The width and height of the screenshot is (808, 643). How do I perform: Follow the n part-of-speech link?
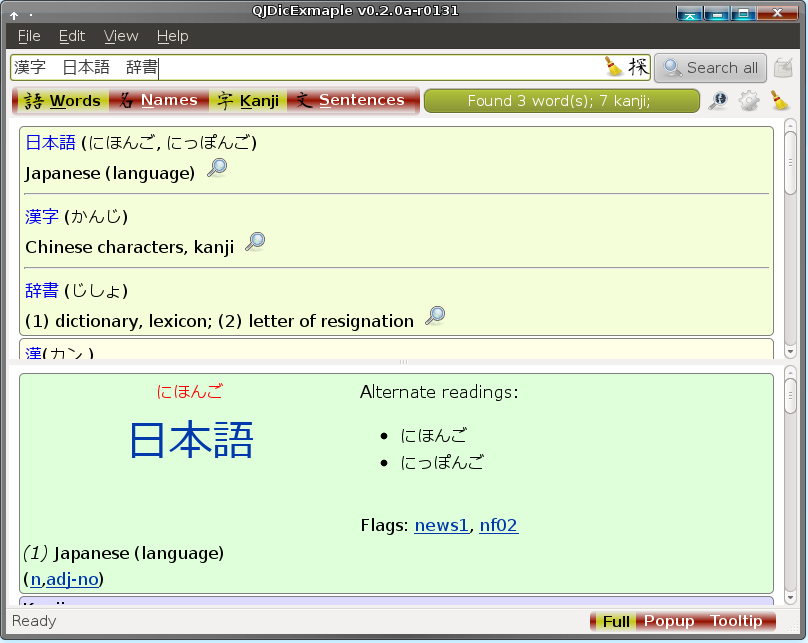[36, 579]
